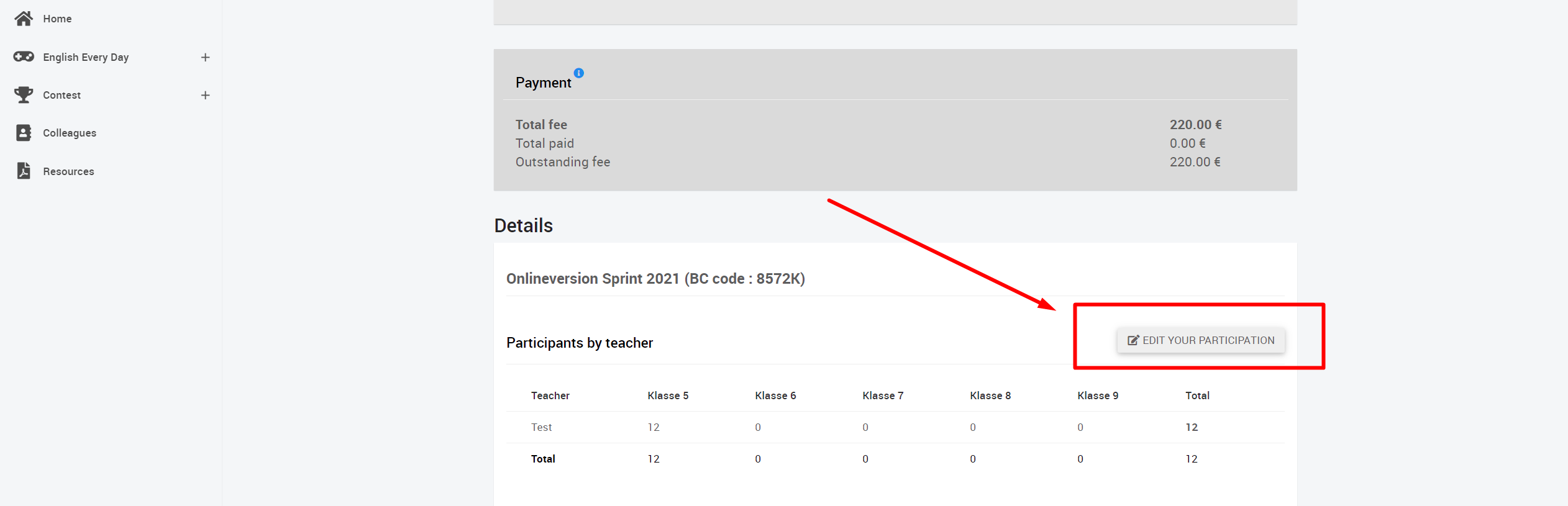The width and height of the screenshot is (1568, 506).
Task: Click the Total paid amount 0.00 €
Action: click(1188, 143)
